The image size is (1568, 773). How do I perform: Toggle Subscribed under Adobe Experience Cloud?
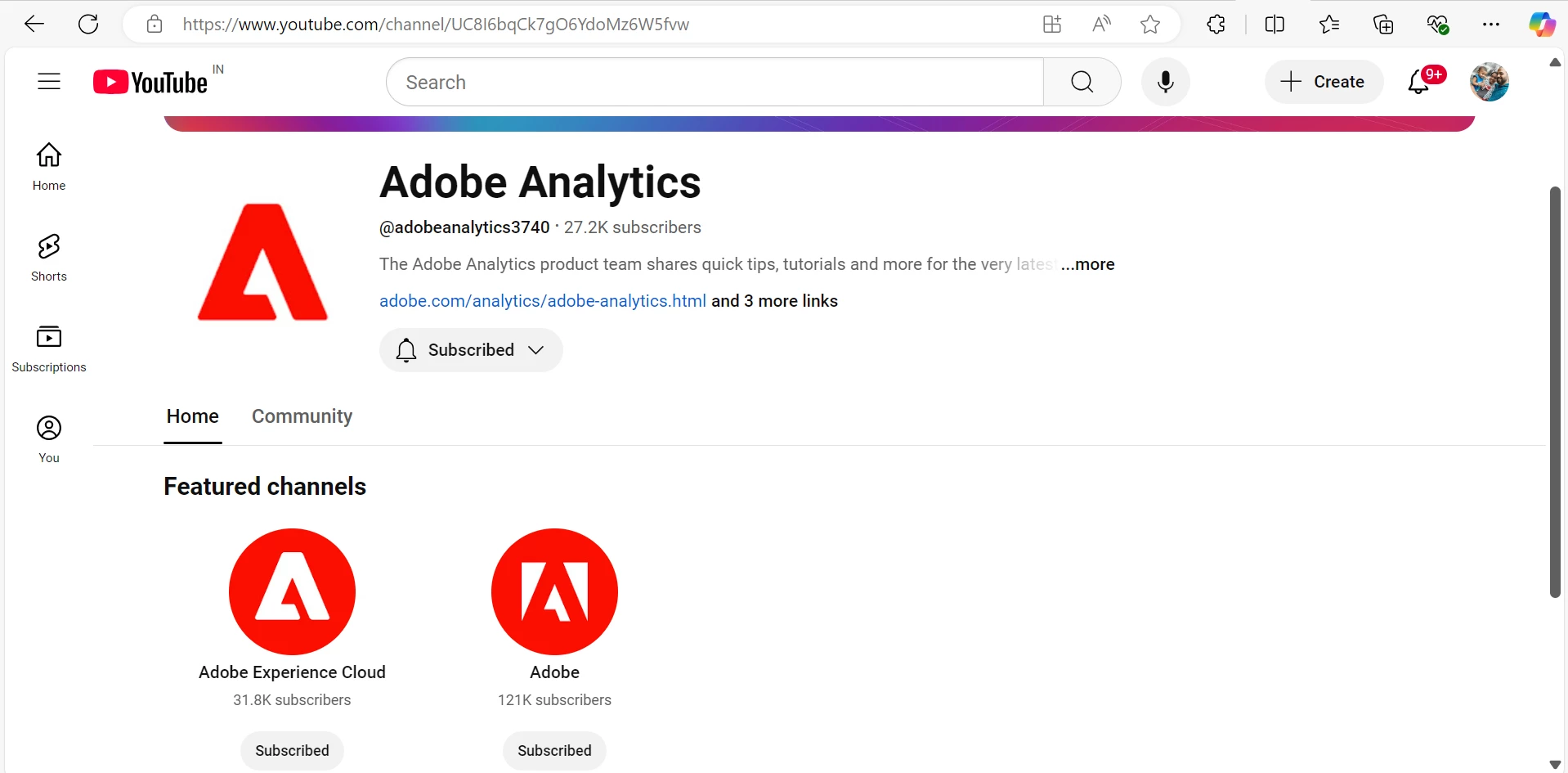(292, 751)
